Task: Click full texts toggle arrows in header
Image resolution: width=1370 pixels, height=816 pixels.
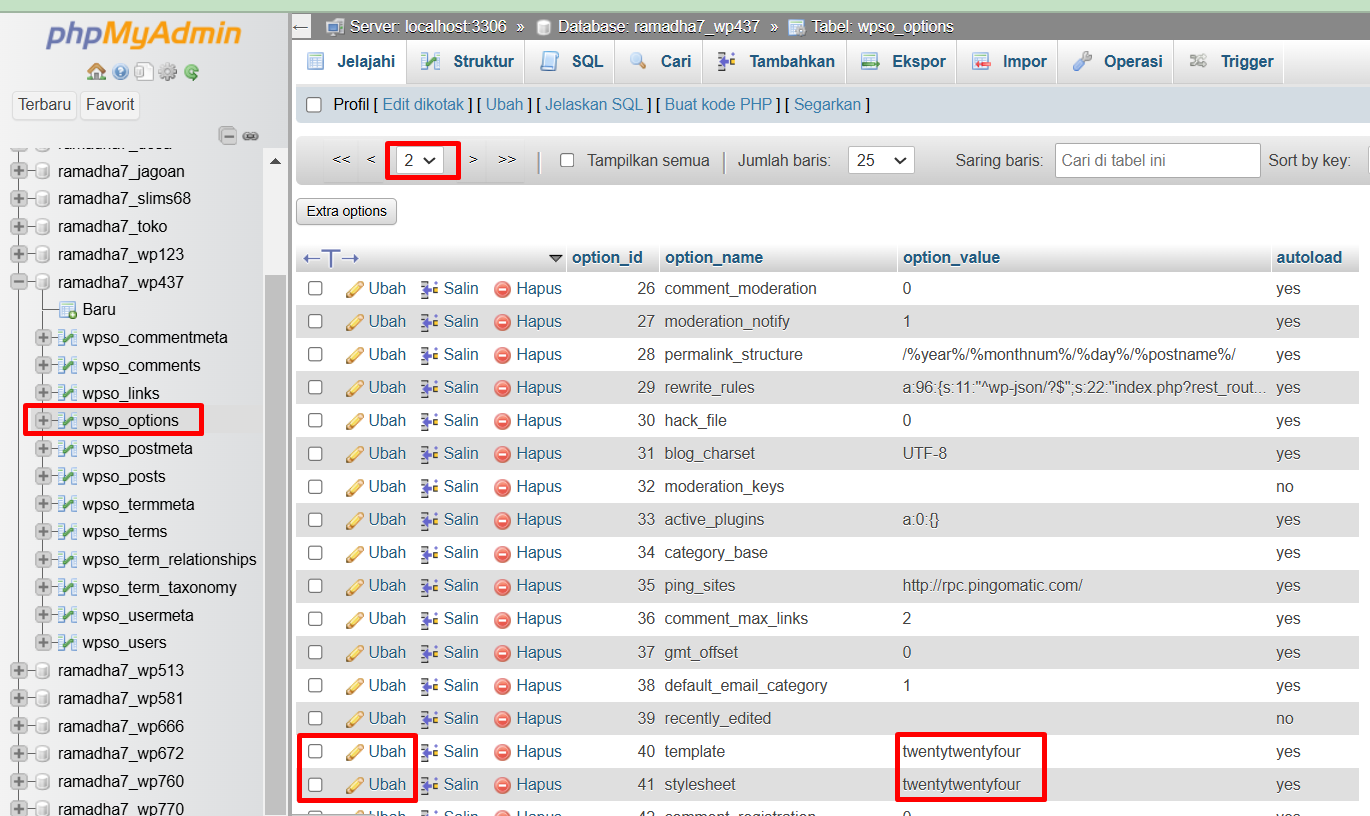Action: click(x=331, y=258)
